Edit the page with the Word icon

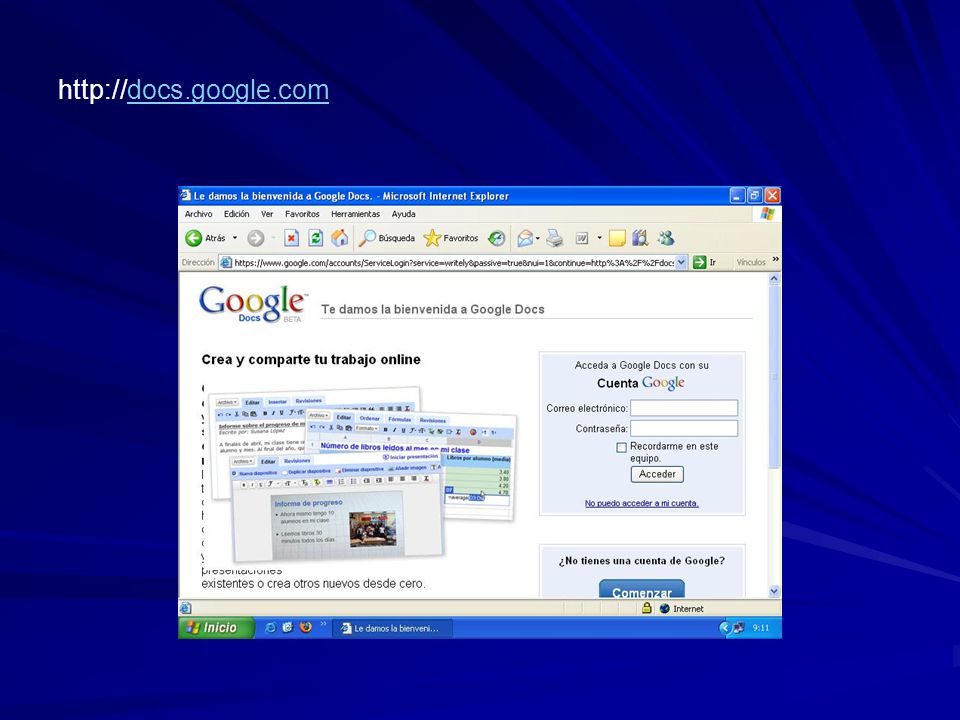[x=582, y=238]
